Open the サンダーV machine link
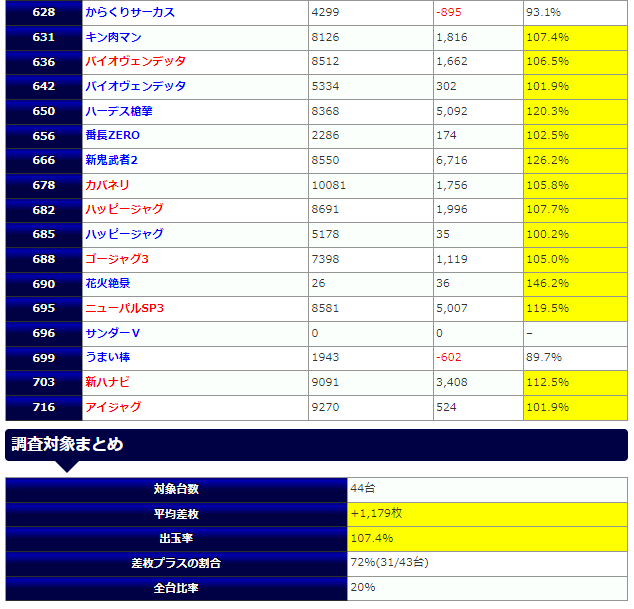This screenshot has height=609, width=634. (113, 333)
